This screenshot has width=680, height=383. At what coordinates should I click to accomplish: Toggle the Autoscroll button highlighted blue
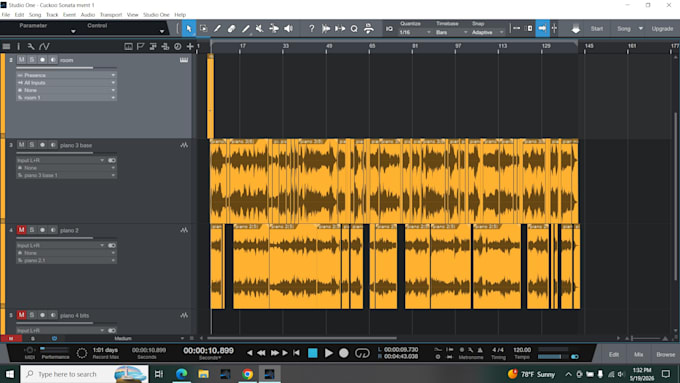(x=543, y=29)
